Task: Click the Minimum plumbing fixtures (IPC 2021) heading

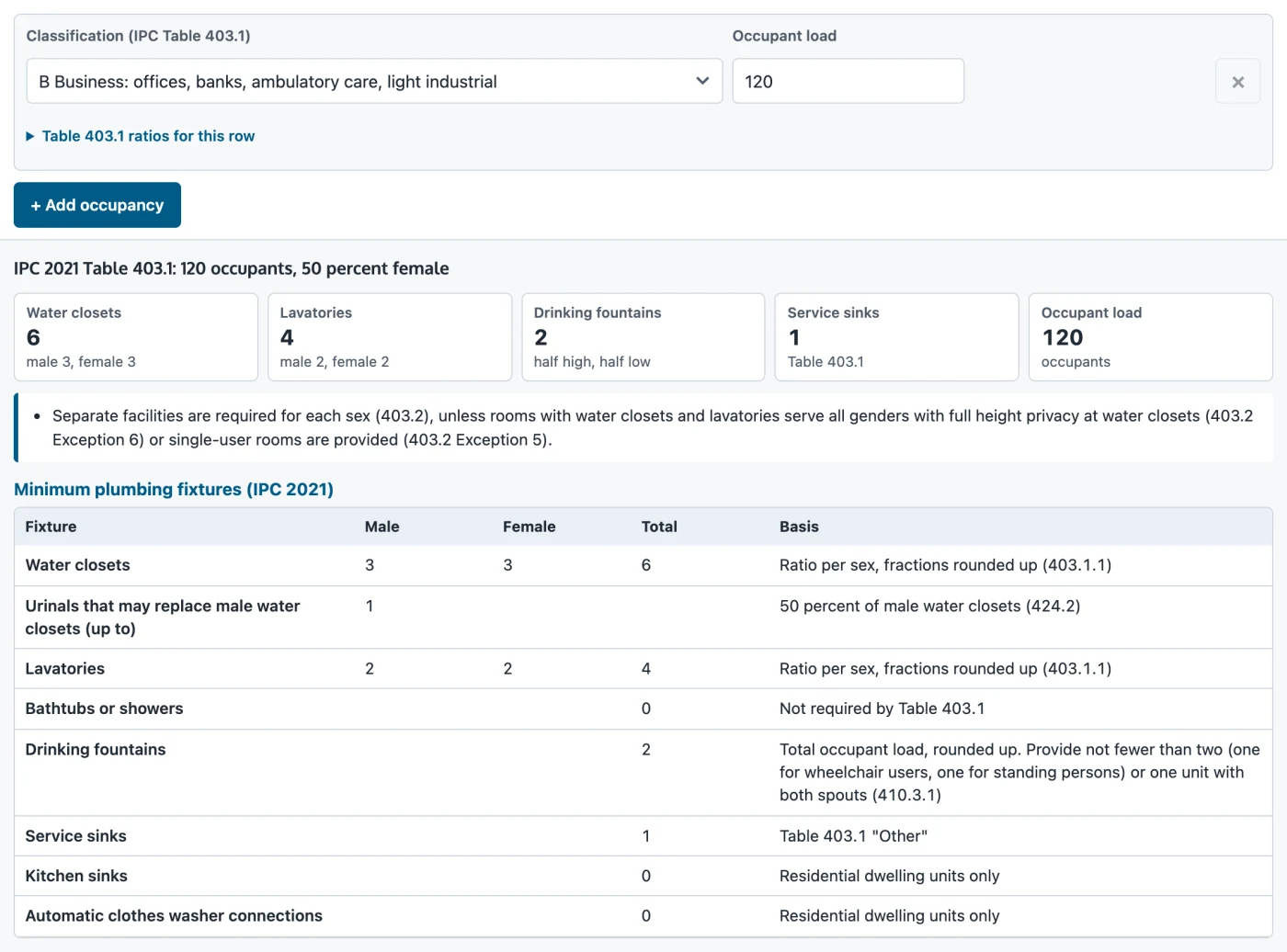Action: [x=174, y=489]
